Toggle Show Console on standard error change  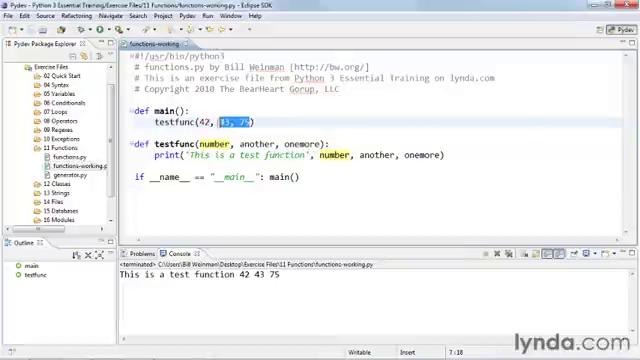tap(559, 253)
